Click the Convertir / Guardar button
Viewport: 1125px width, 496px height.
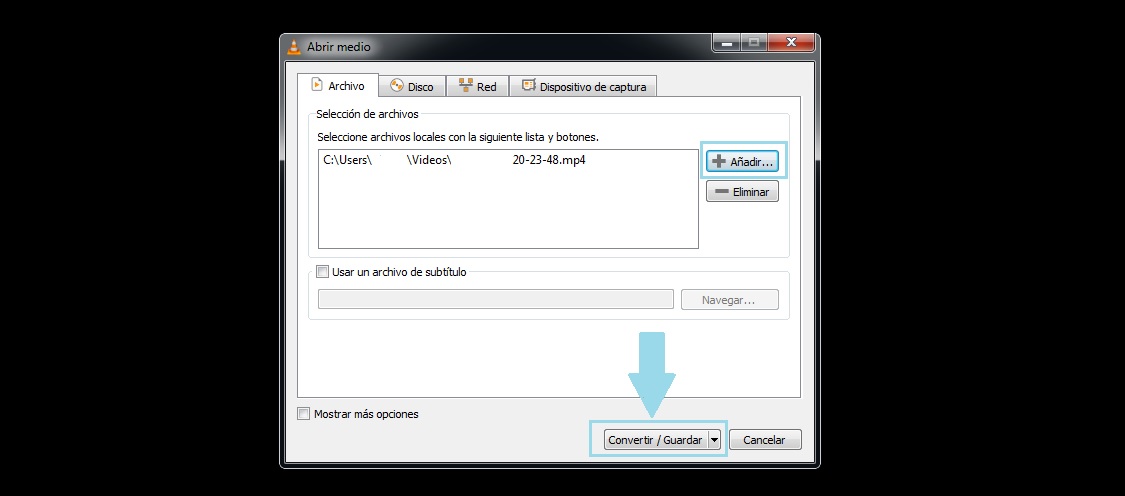[x=655, y=440]
